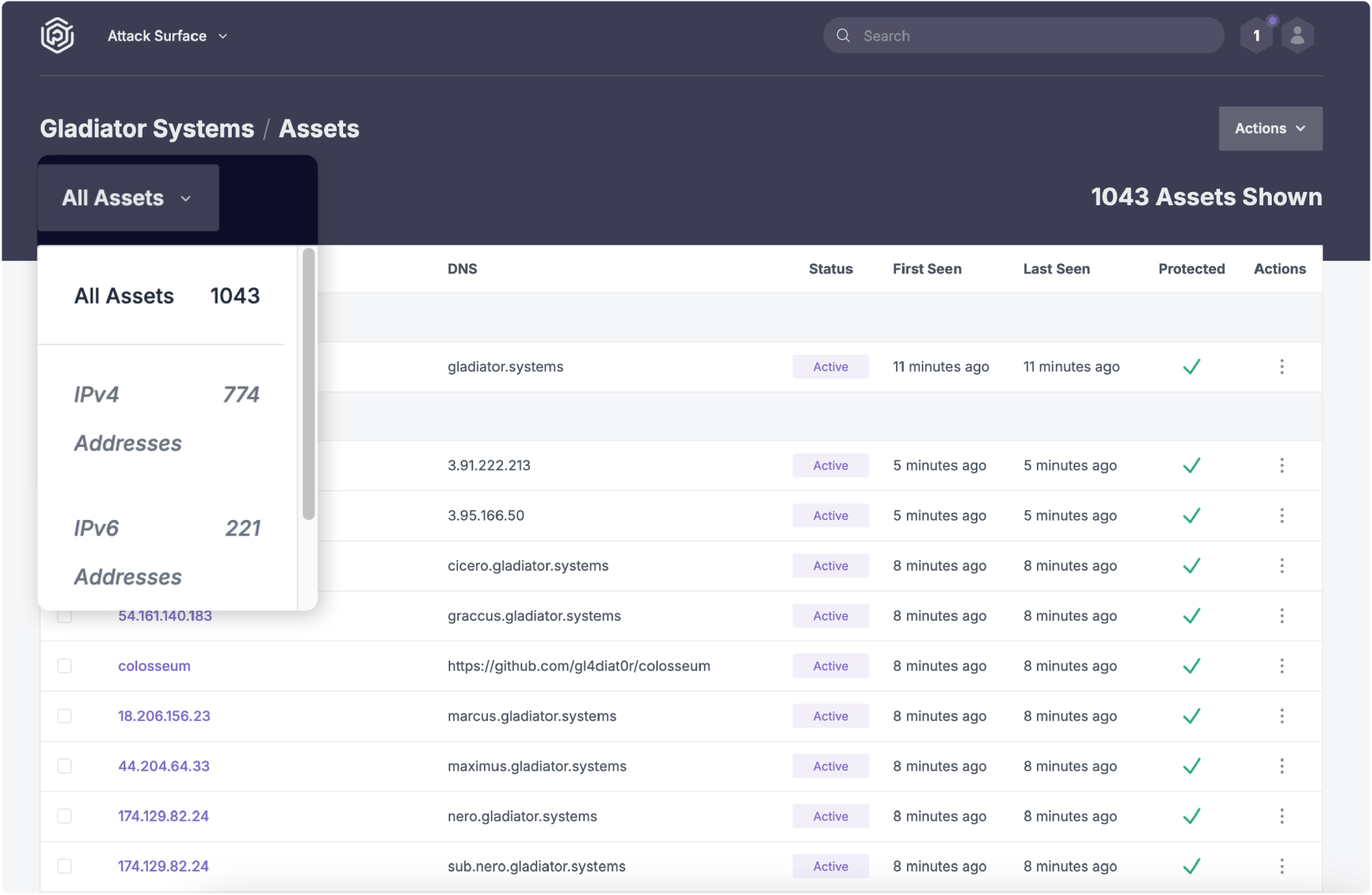Screen dimensions: 1372x895
Task: Click the hexagon app logo
Action: point(57,36)
